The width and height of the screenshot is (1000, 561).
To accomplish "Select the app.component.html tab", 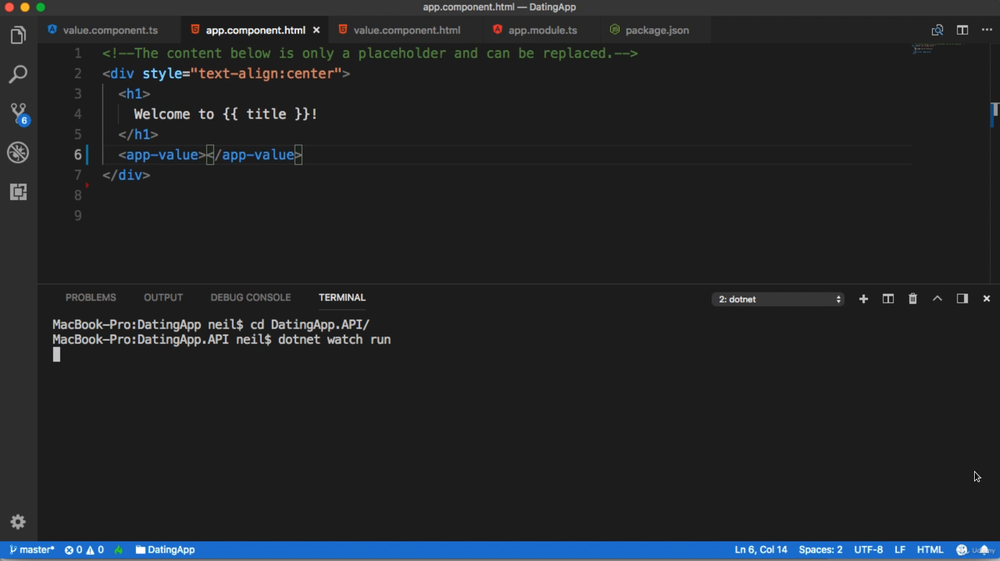I will [255, 30].
